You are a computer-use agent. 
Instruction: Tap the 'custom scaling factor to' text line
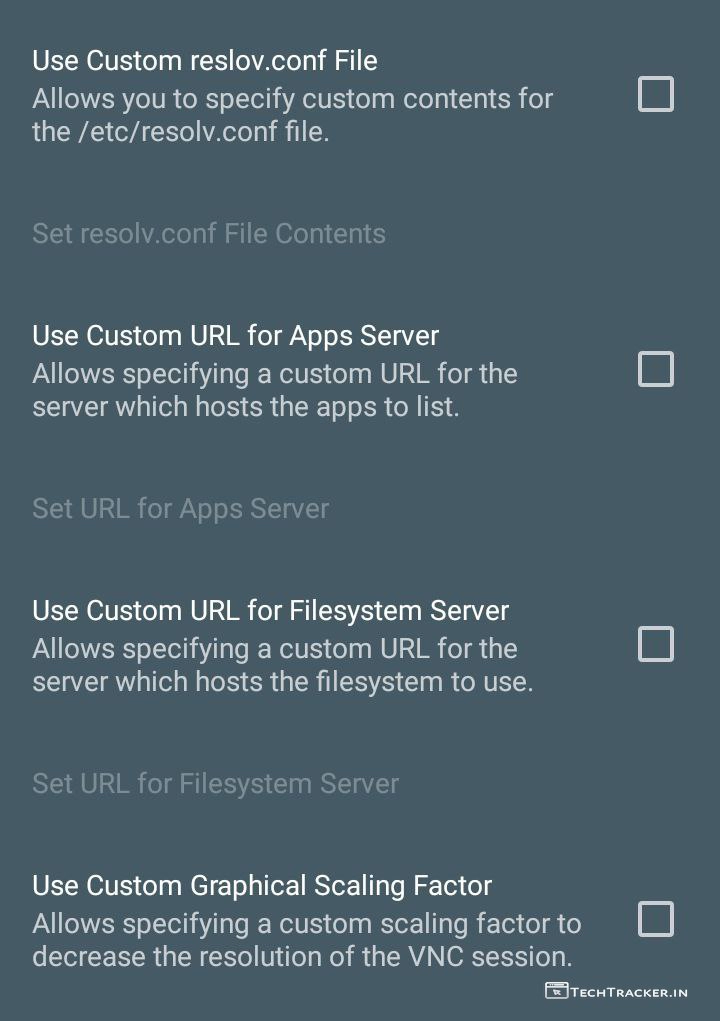(306, 923)
